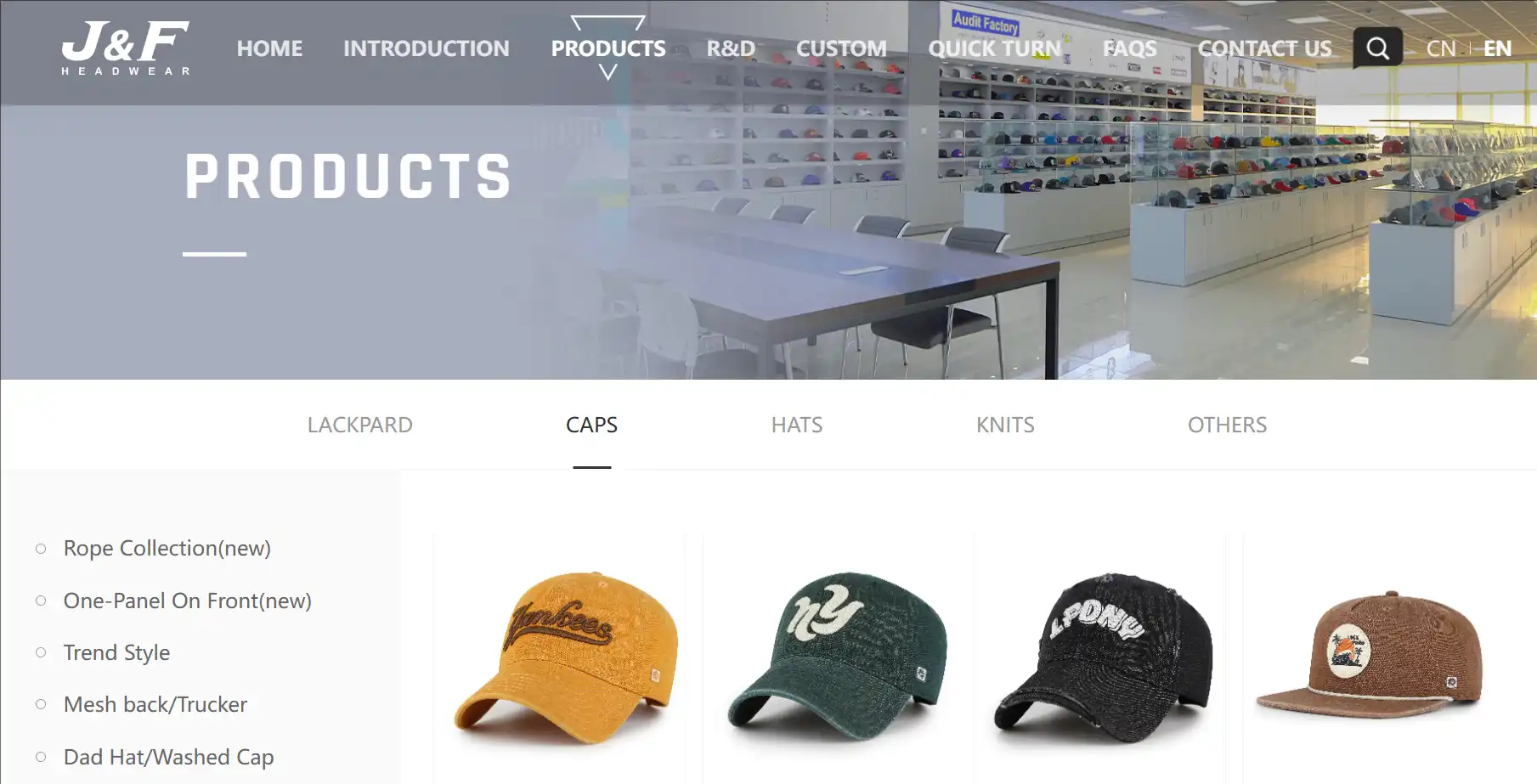The width and height of the screenshot is (1537, 784).
Task: Switch language to CN
Action: (x=1441, y=48)
